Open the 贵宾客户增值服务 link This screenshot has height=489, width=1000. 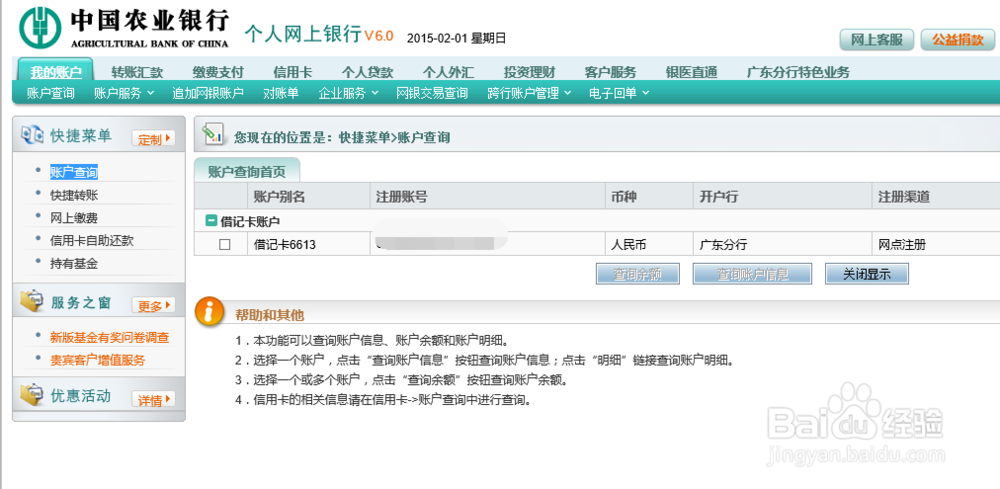tap(98, 360)
